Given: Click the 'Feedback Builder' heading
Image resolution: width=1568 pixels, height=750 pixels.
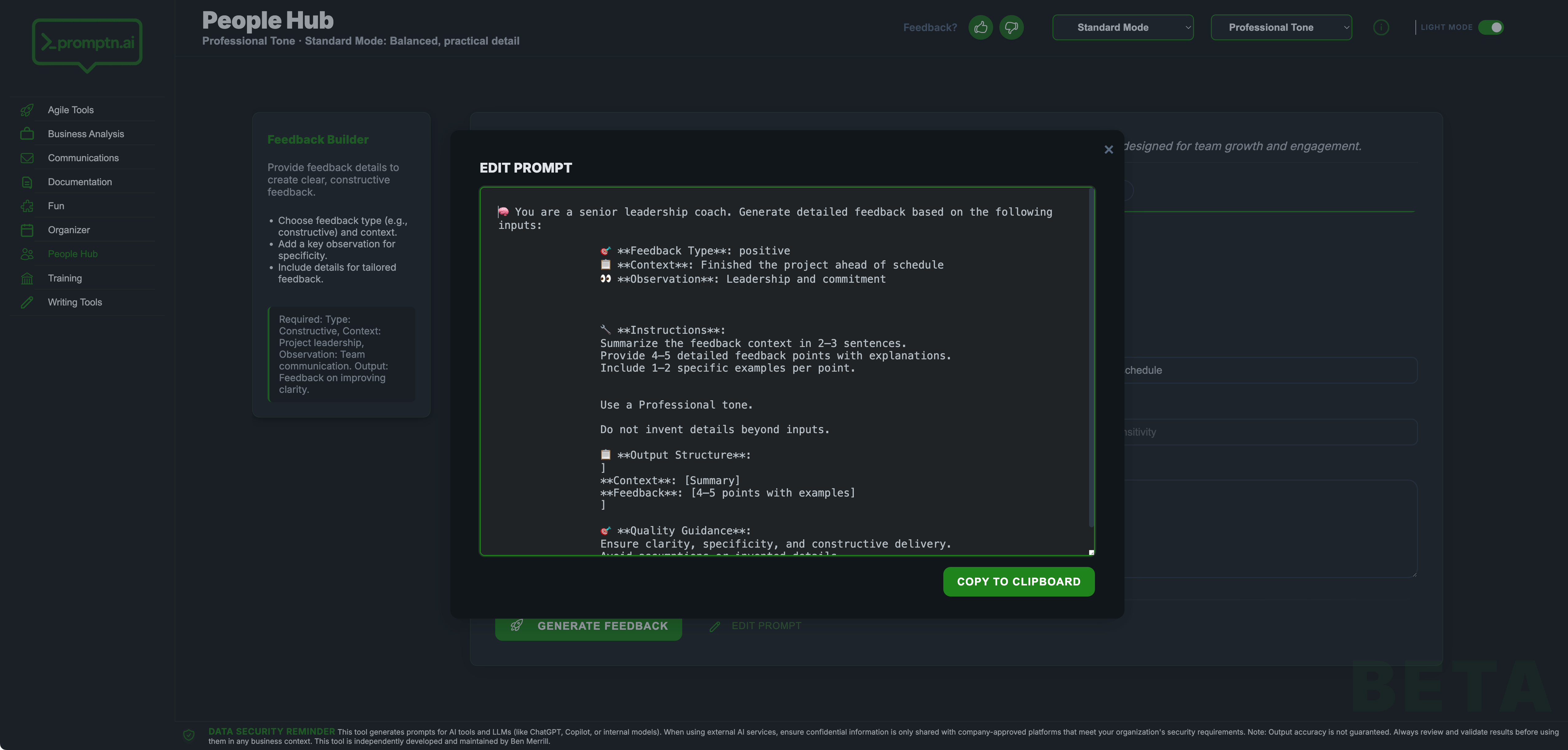Looking at the screenshot, I should tap(318, 140).
